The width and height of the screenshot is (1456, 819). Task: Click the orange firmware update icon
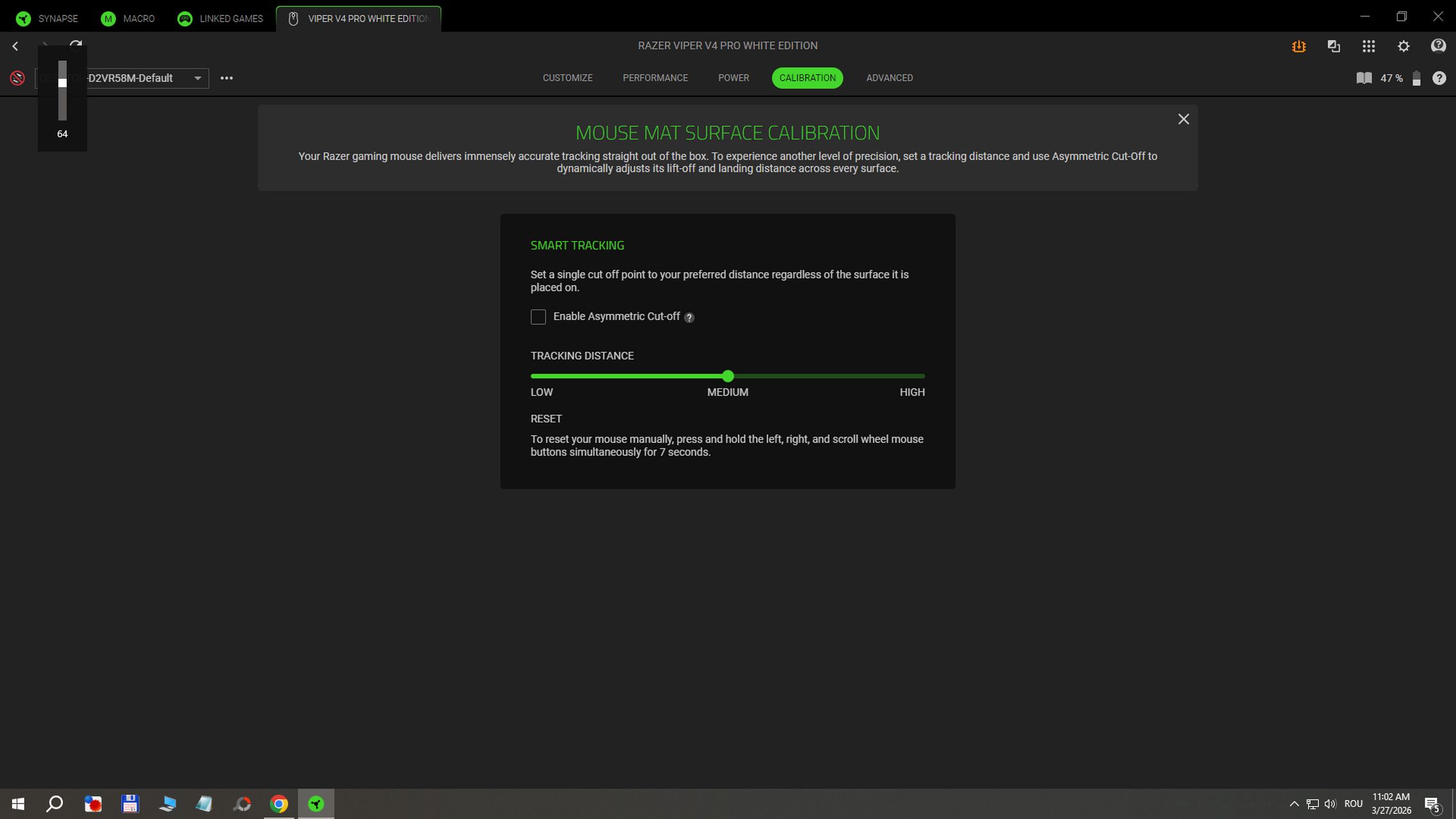pyautogui.click(x=1298, y=46)
